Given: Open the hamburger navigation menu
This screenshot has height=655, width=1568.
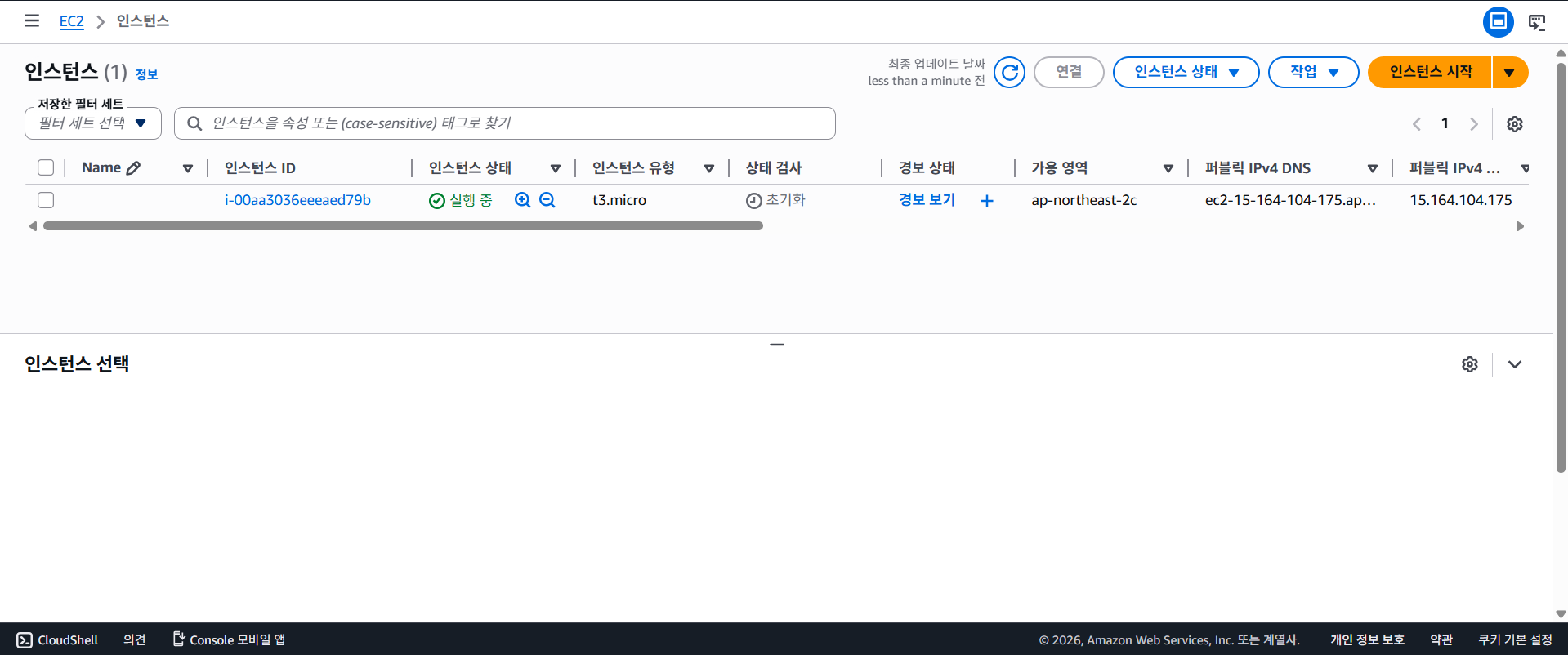Looking at the screenshot, I should click(32, 20).
